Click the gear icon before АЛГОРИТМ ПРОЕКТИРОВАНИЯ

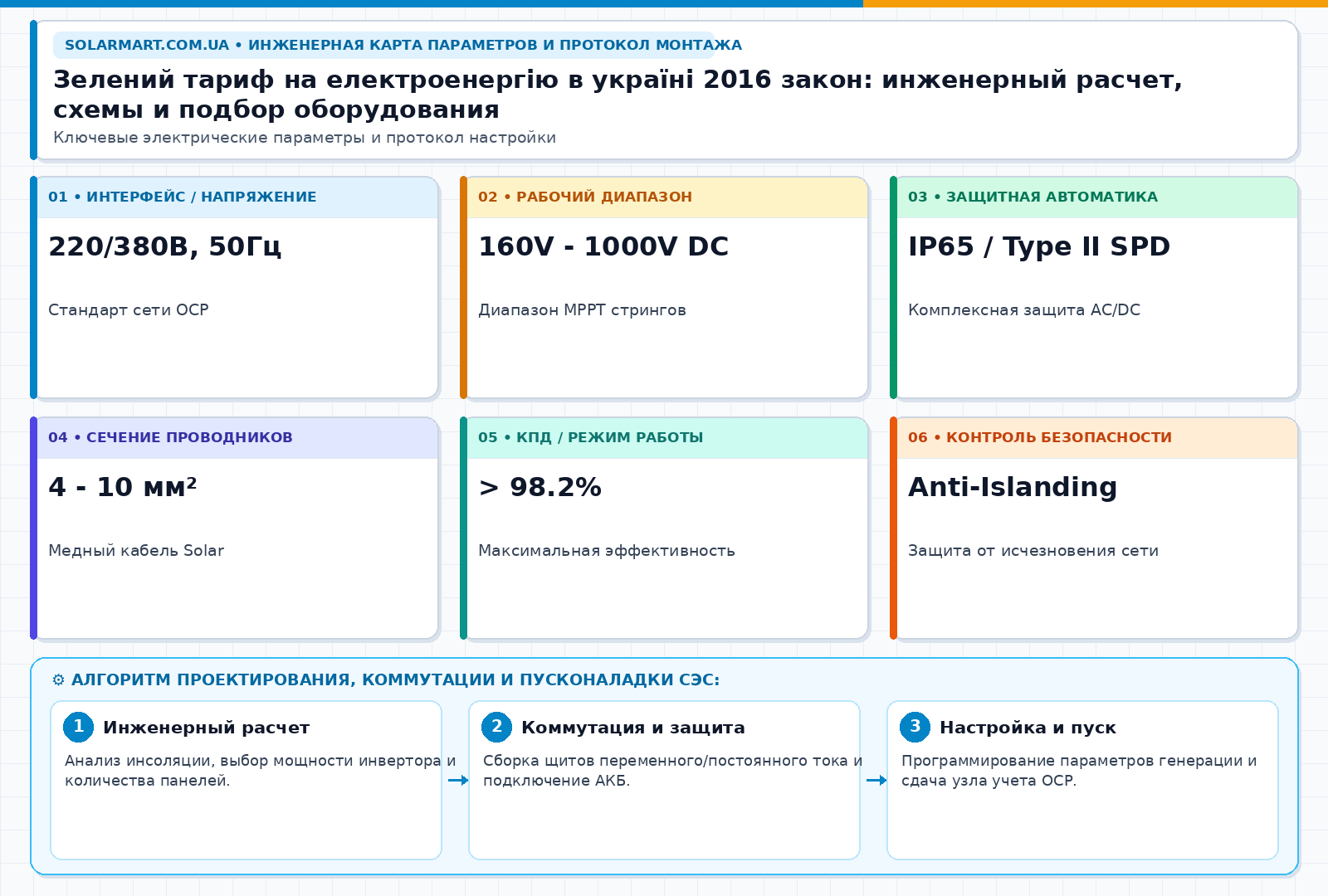pos(58,680)
